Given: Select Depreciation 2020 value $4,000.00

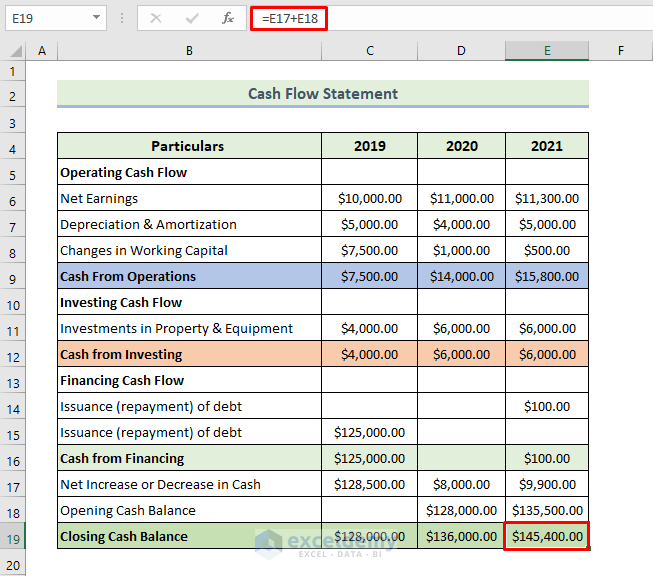Looking at the screenshot, I should click(x=461, y=224).
